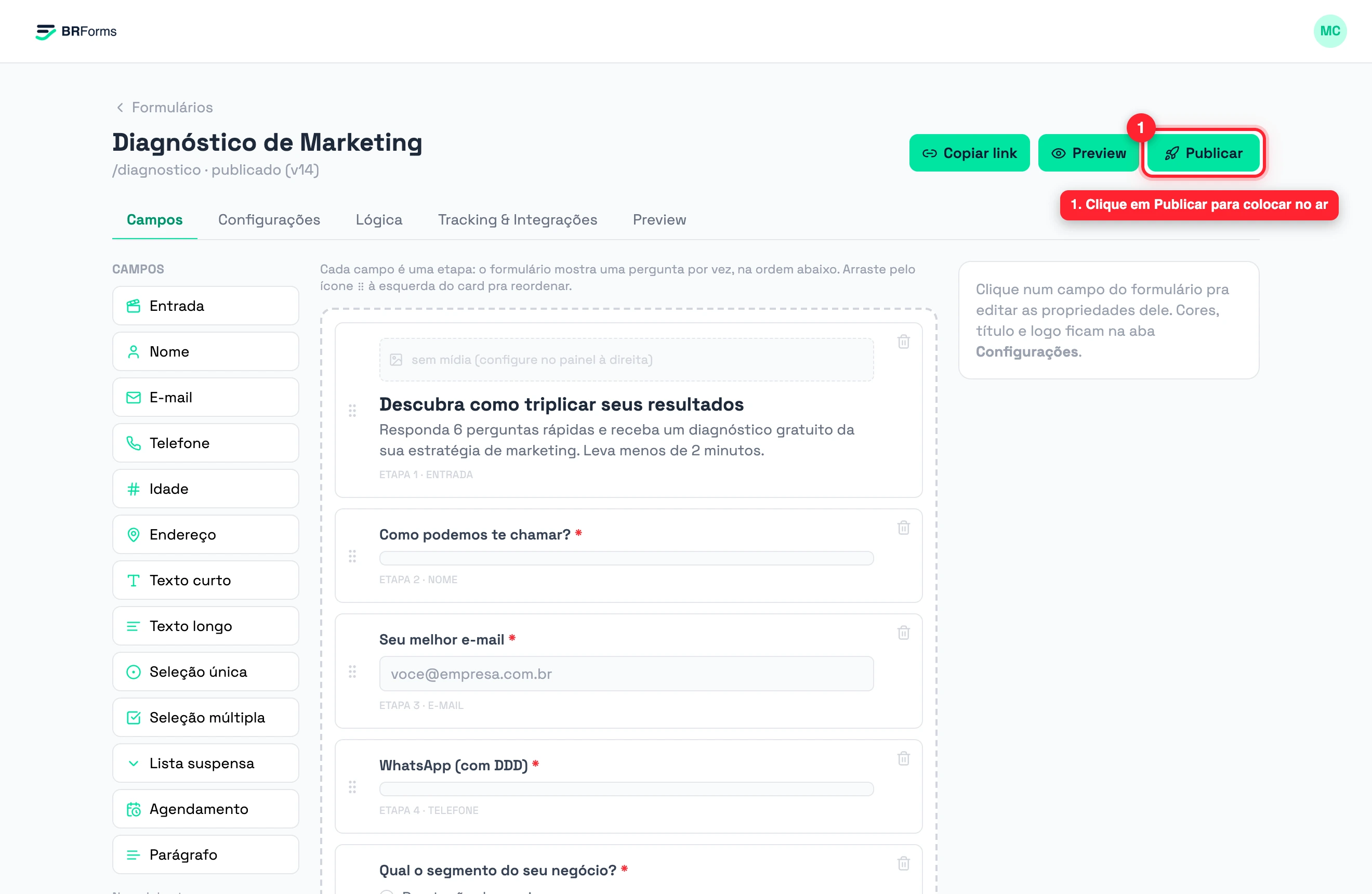
Task: Open the Tracking & Integrações tab
Action: 517,220
